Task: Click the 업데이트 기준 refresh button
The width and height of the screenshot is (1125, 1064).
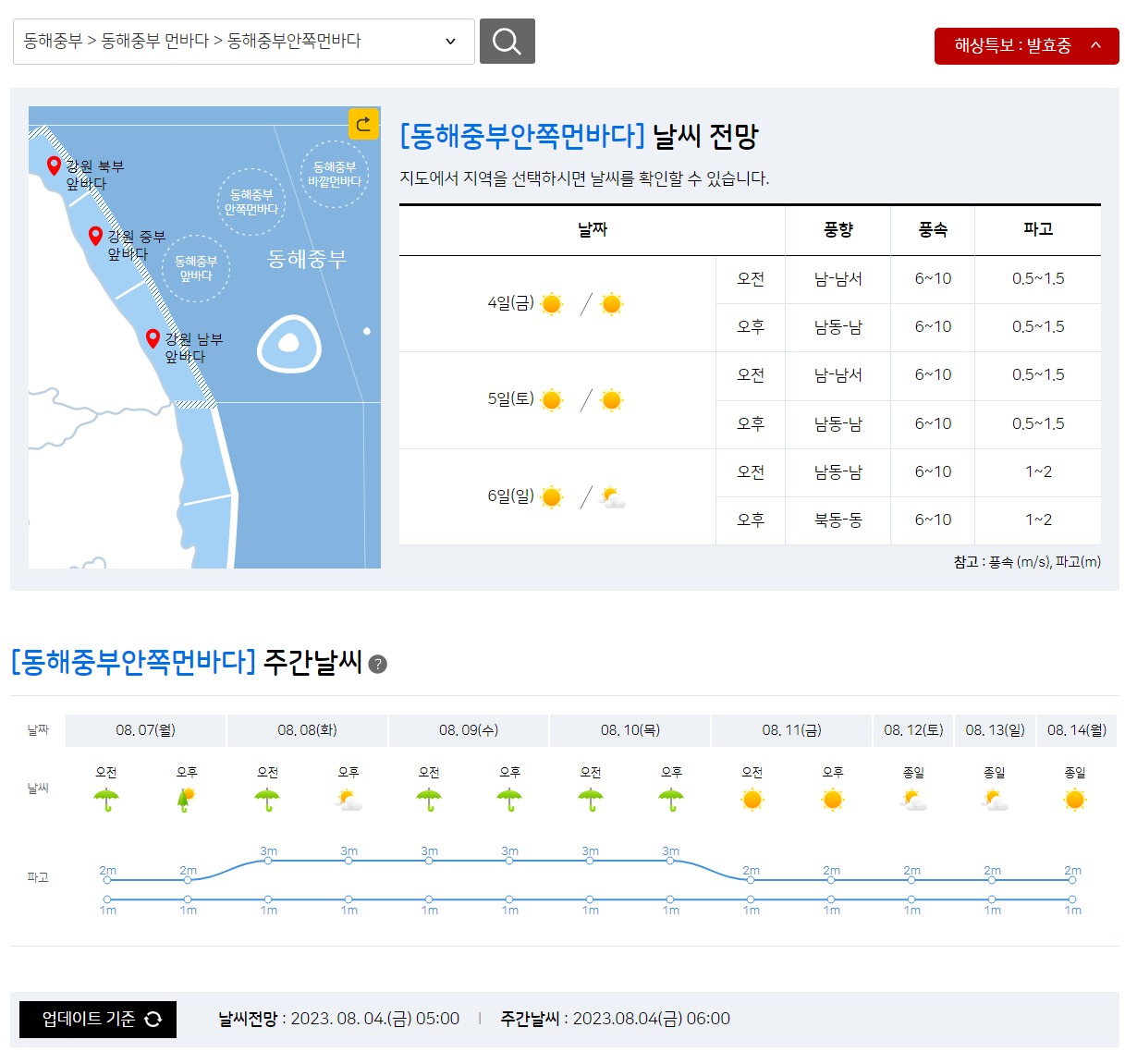Action: [x=98, y=1019]
